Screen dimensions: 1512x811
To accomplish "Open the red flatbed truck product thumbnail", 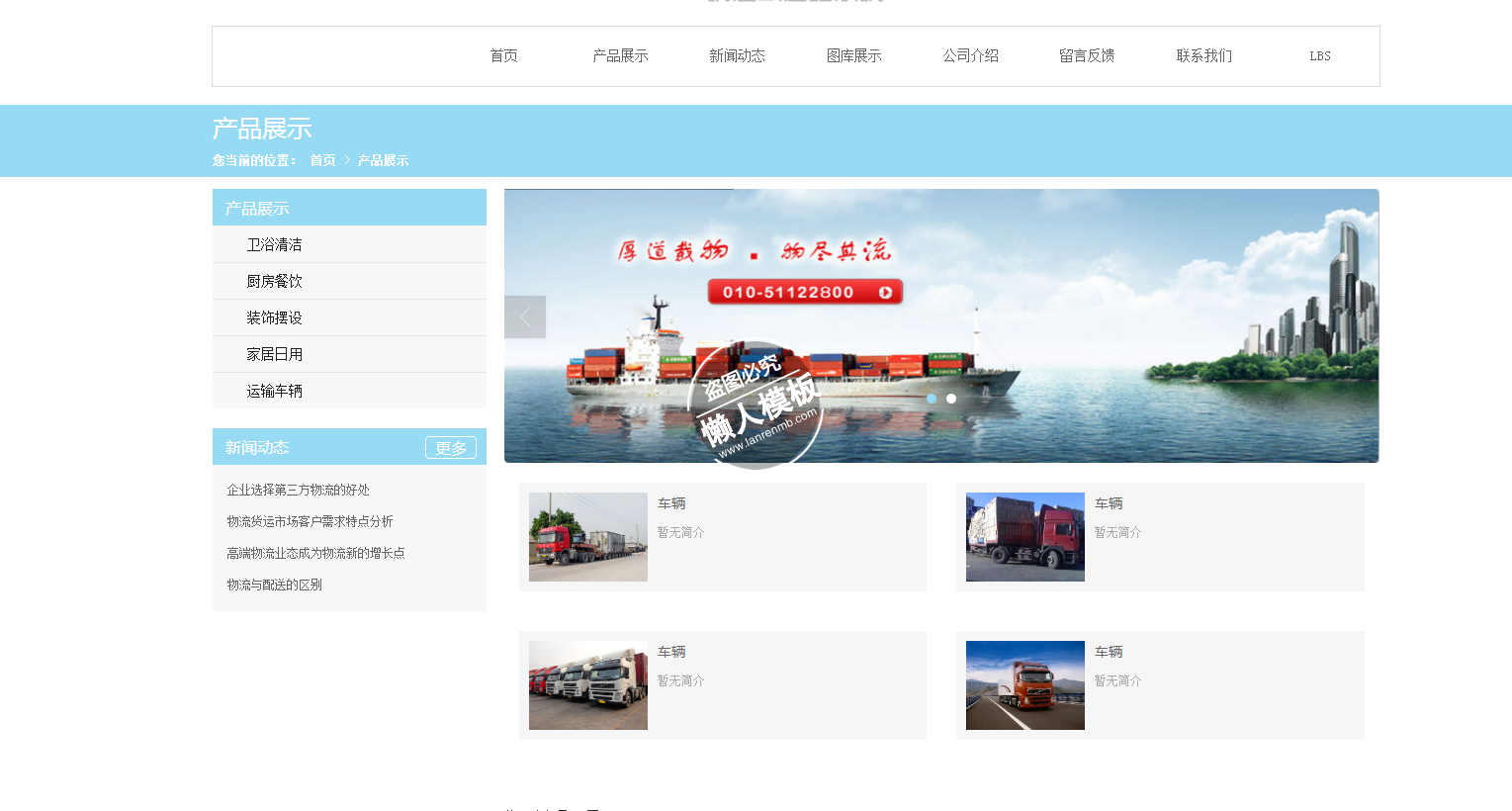I will click(588, 537).
